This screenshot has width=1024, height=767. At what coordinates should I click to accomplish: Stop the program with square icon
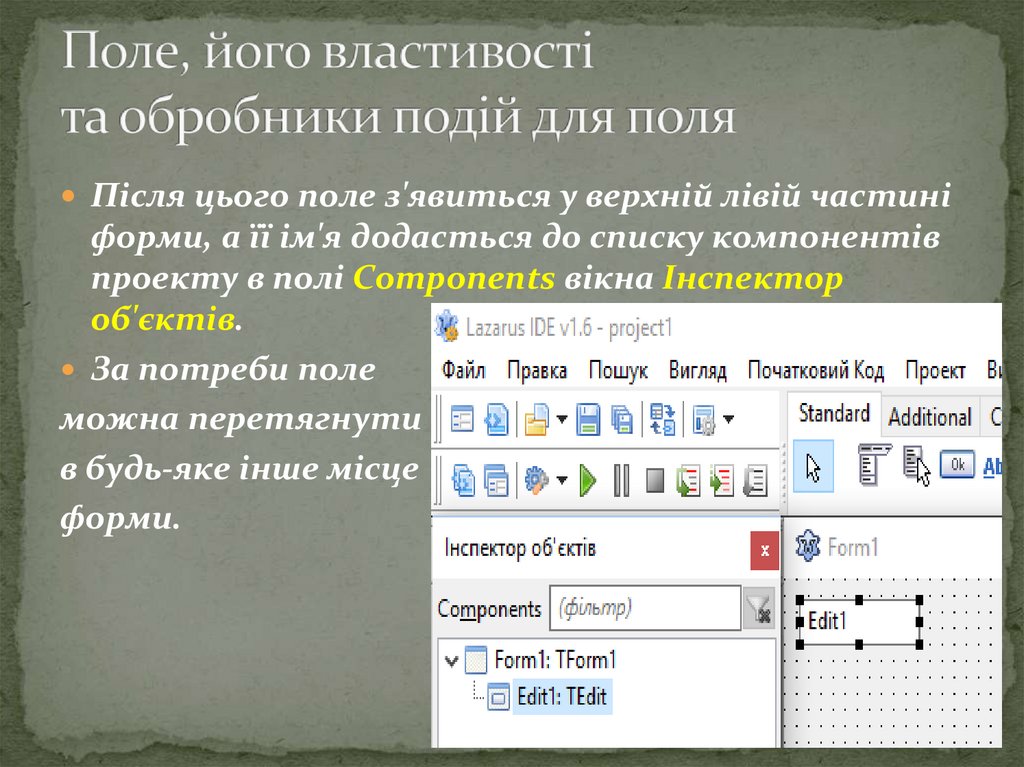[655, 481]
